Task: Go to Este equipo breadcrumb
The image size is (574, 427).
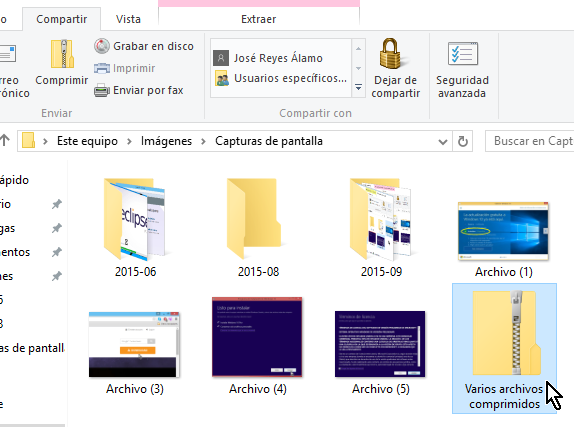Action: click(87, 141)
